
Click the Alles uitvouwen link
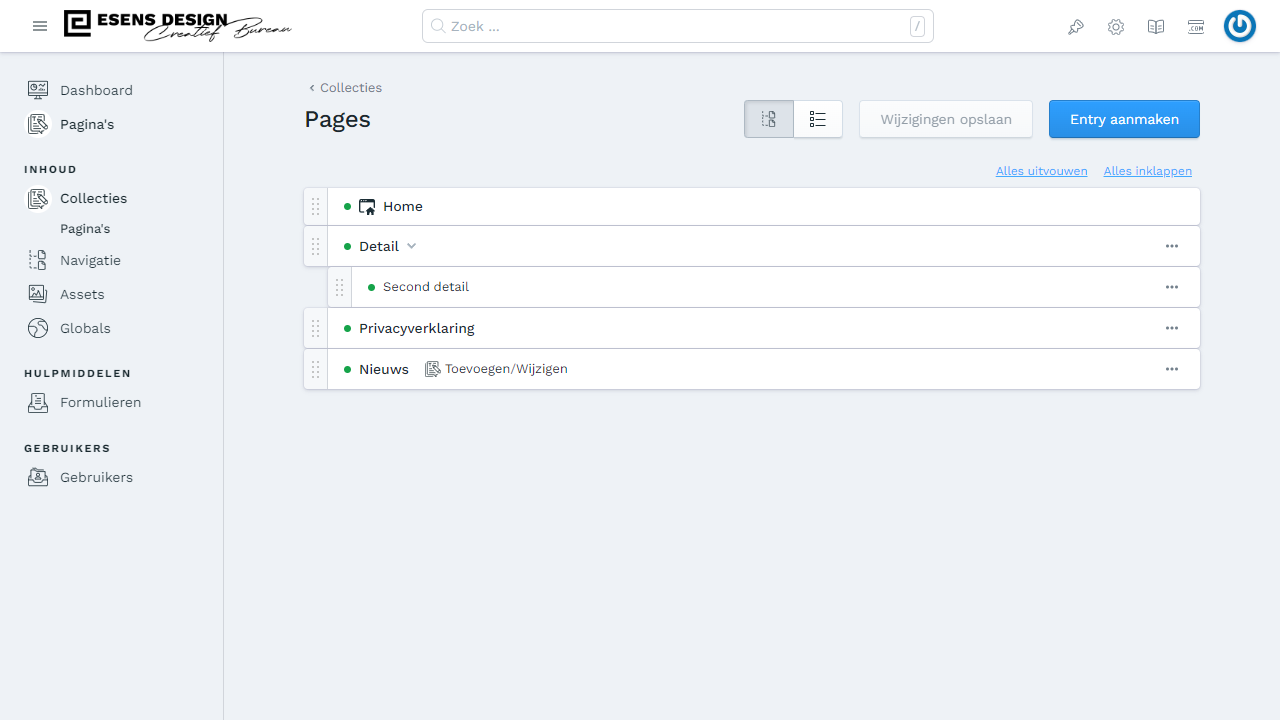click(1041, 171)
